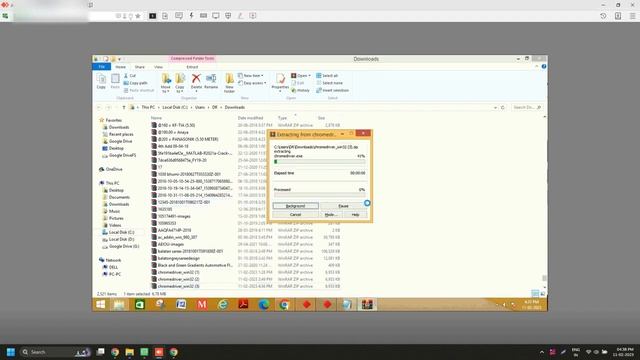Select Videos under This PC

115,225
